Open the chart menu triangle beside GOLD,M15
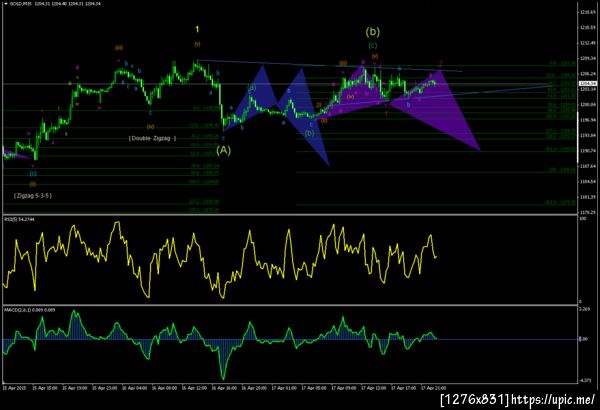The image size is (600, 410). pyautogui.click(x=6, y=3)
